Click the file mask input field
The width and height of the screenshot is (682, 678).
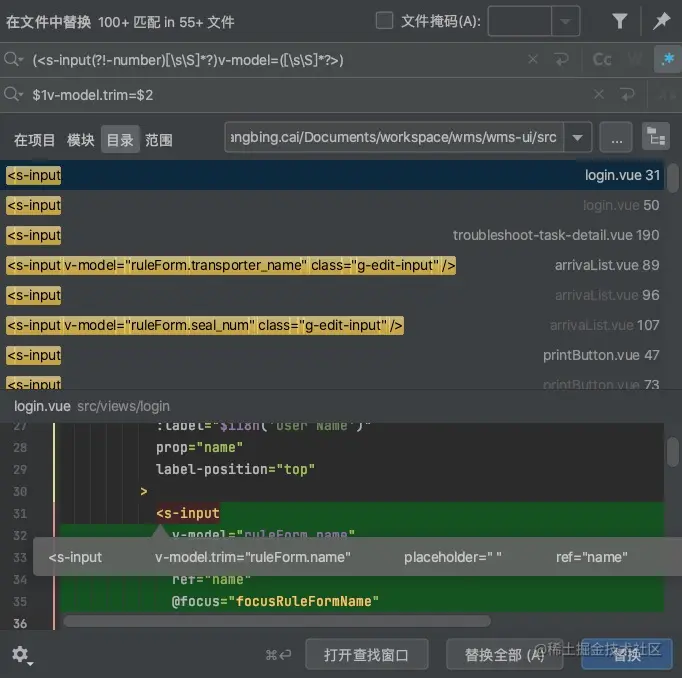pos(520,21)
